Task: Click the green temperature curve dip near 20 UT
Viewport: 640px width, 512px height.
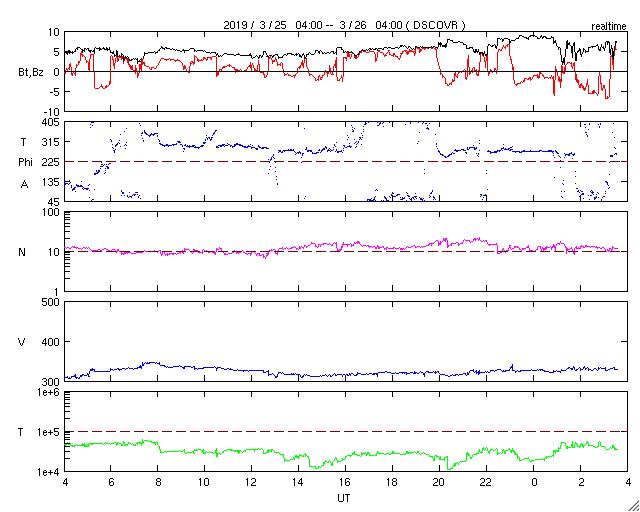Action: tap(449, 467)
